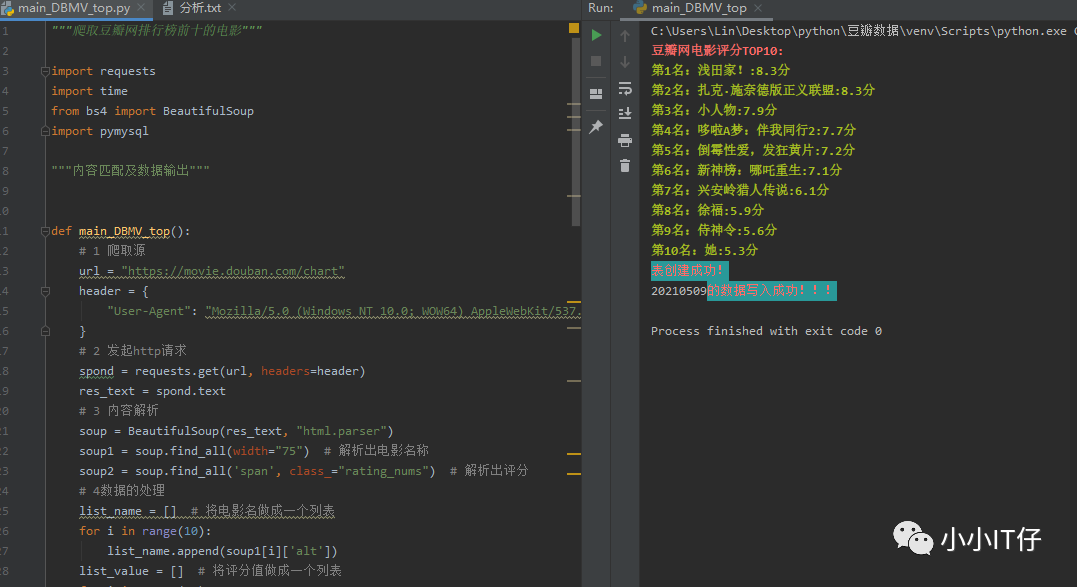Collapse import block at 'import requests'

[45, 71]
